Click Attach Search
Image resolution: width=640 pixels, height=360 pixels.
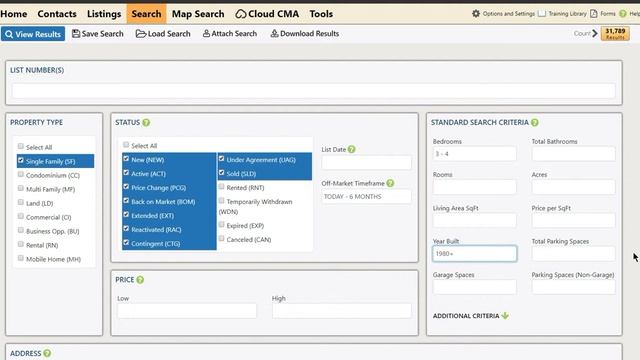[x=230, y=34]
